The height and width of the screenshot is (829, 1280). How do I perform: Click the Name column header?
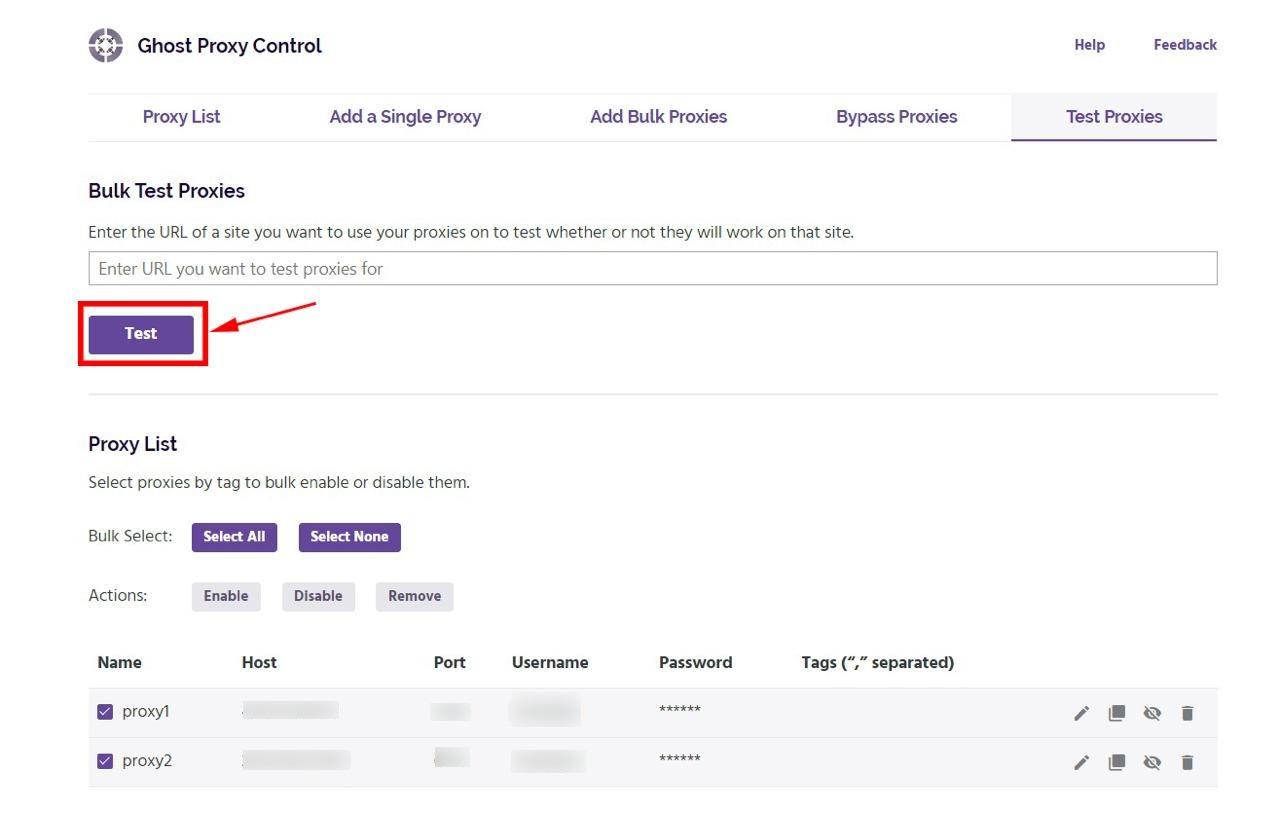119,662
